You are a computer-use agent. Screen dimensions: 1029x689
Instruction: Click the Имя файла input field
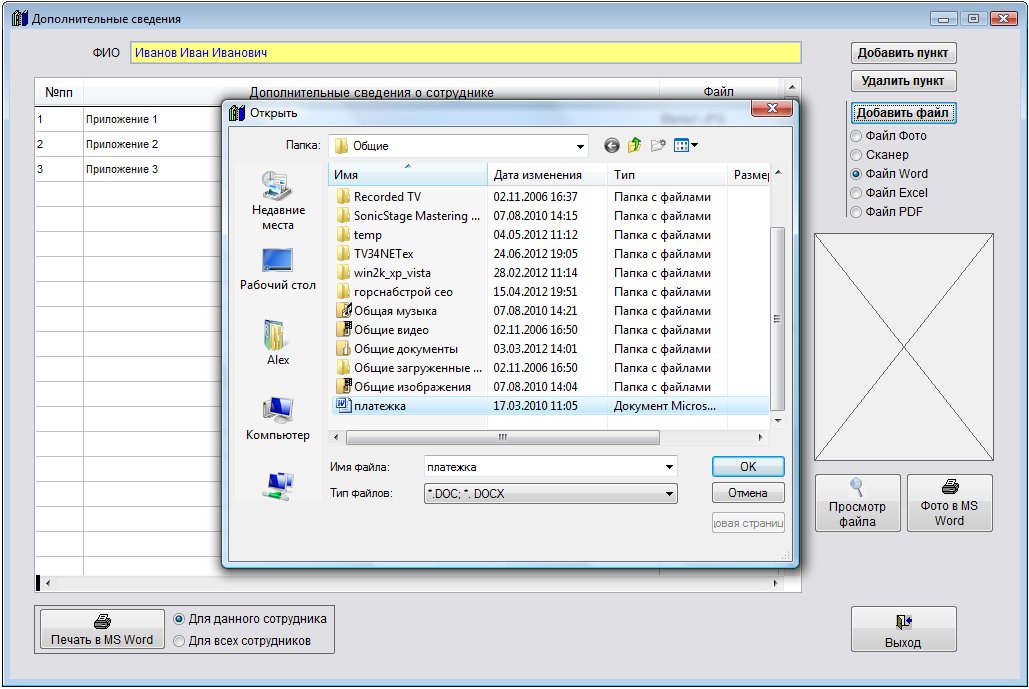point(540,467)
